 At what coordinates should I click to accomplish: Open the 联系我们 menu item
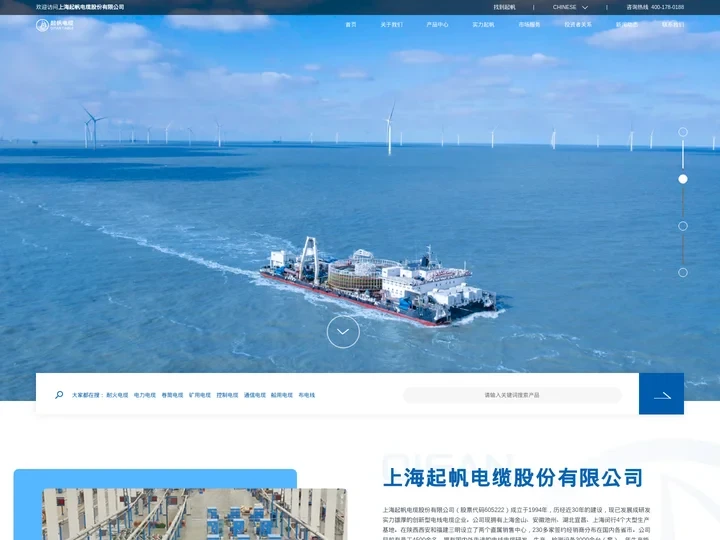673,25
